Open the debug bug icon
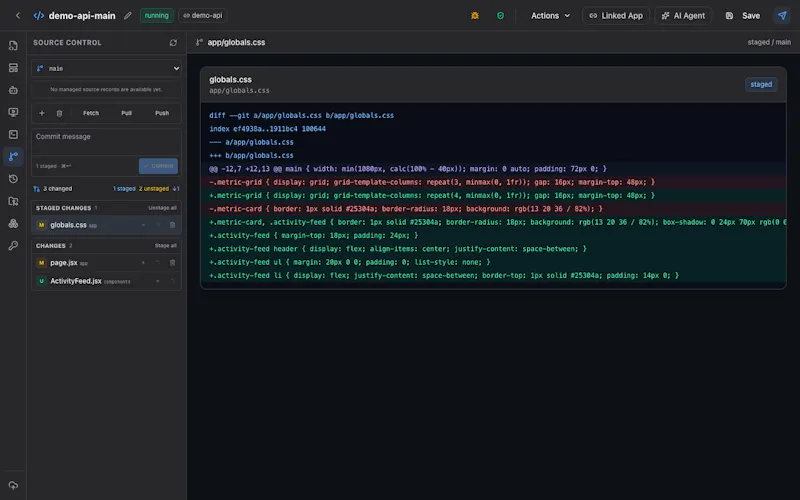Image resolution: width=800 pixels, height=500 pixels. (x=475, y=15)
